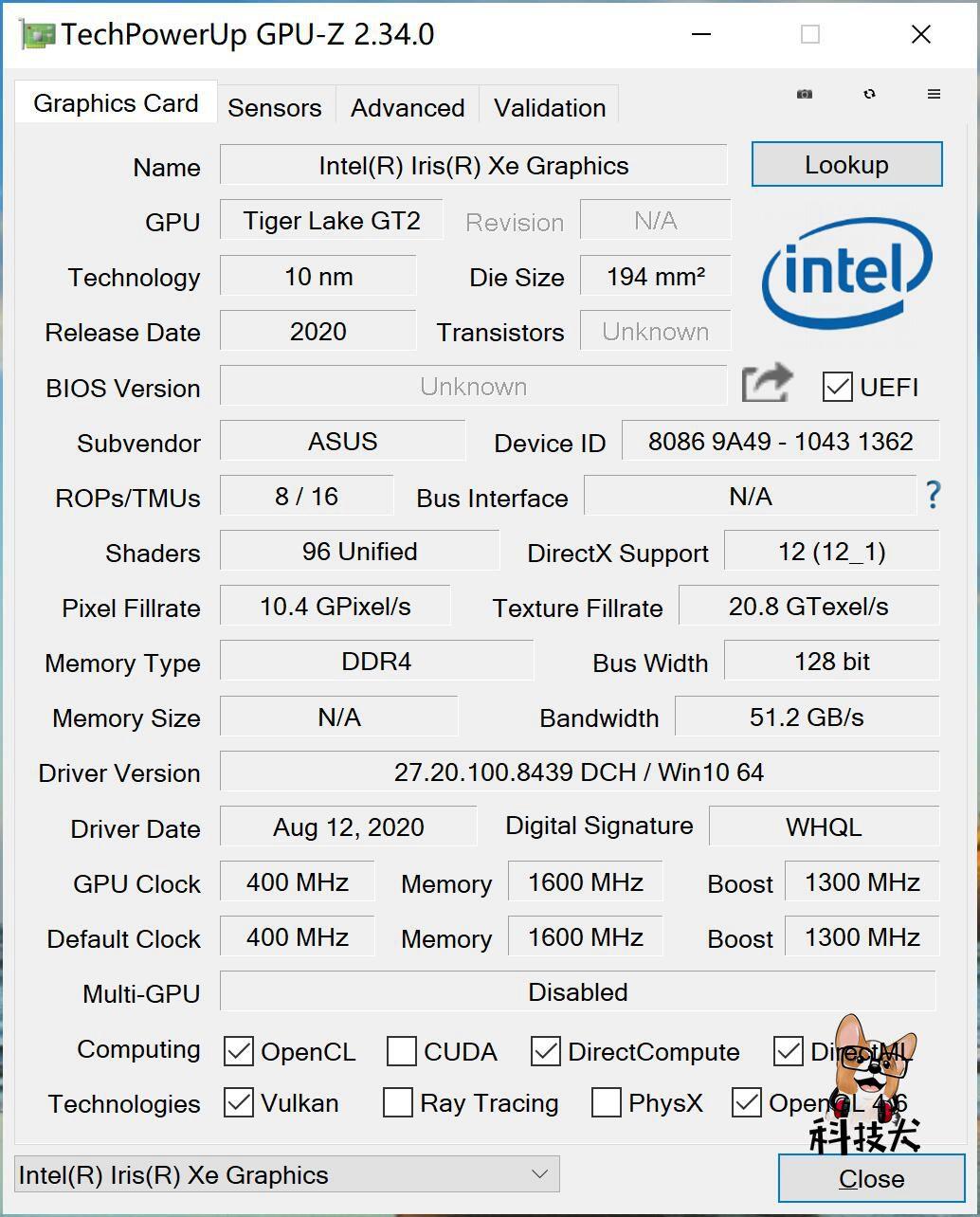Click the BIOS export share icon

[767, 384]
